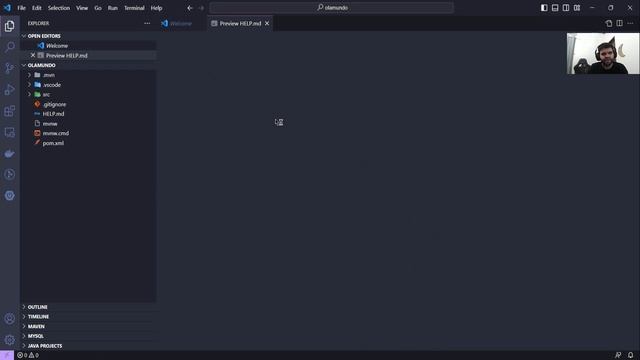Open the Source Control view
This screenshot has height=360, width=640.
(9, 68)
